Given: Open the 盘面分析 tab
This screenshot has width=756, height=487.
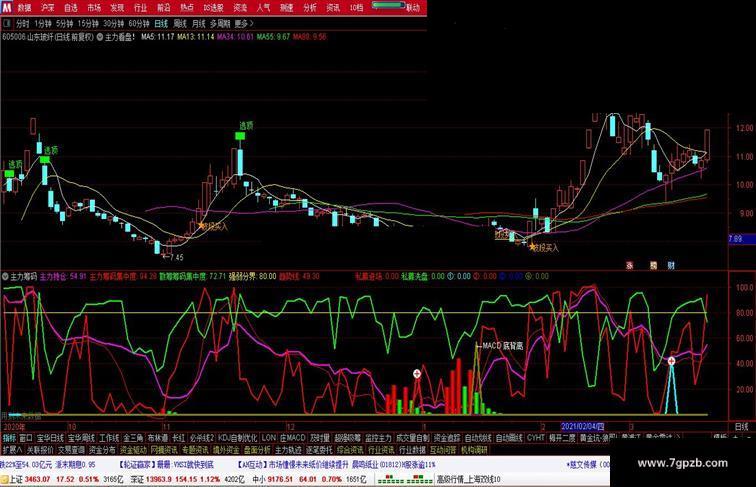Looking at the screenshot, I should [257, 450].
